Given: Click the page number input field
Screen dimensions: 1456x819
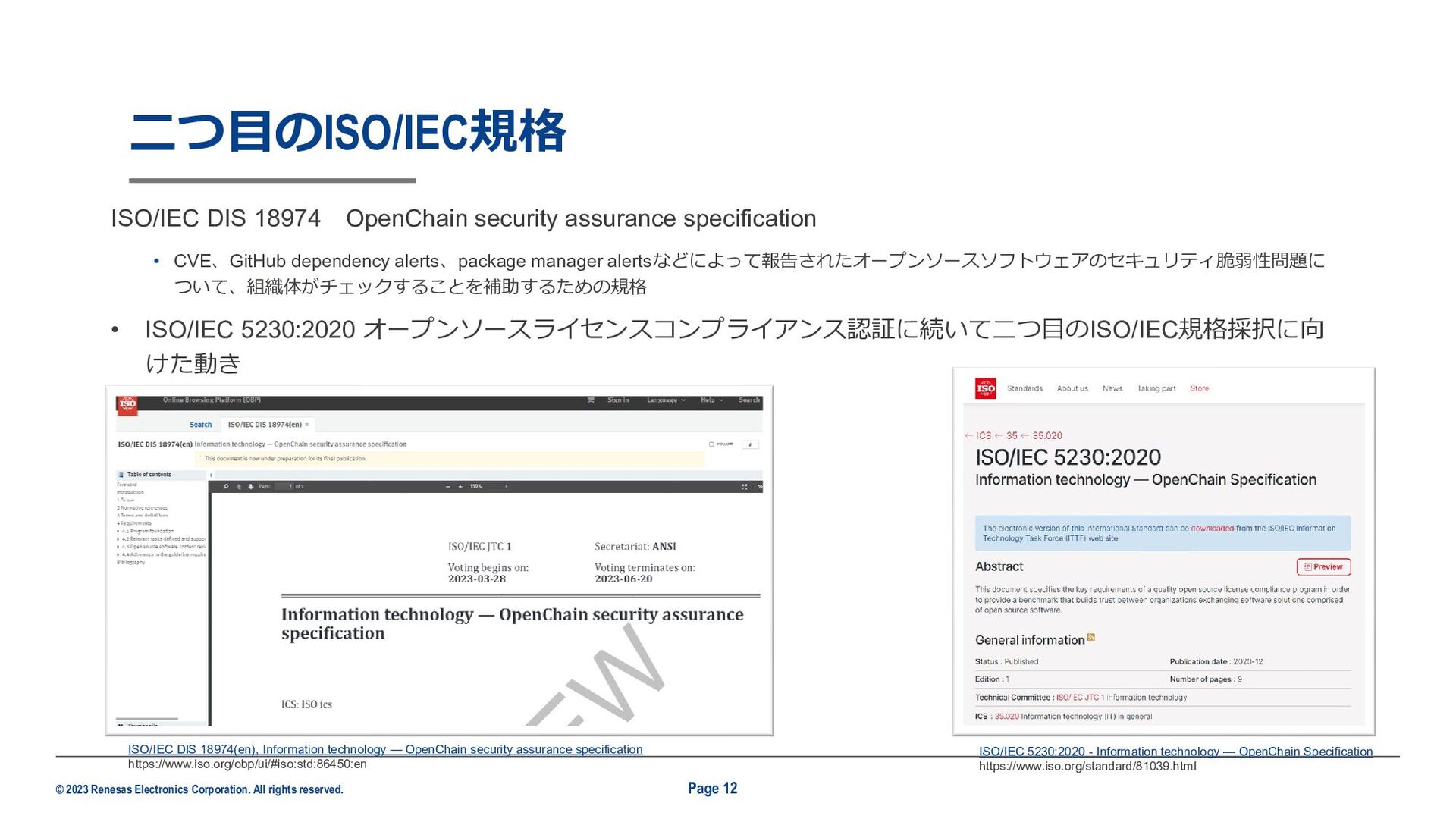Looking at the screenshot, I should [284, 487].
